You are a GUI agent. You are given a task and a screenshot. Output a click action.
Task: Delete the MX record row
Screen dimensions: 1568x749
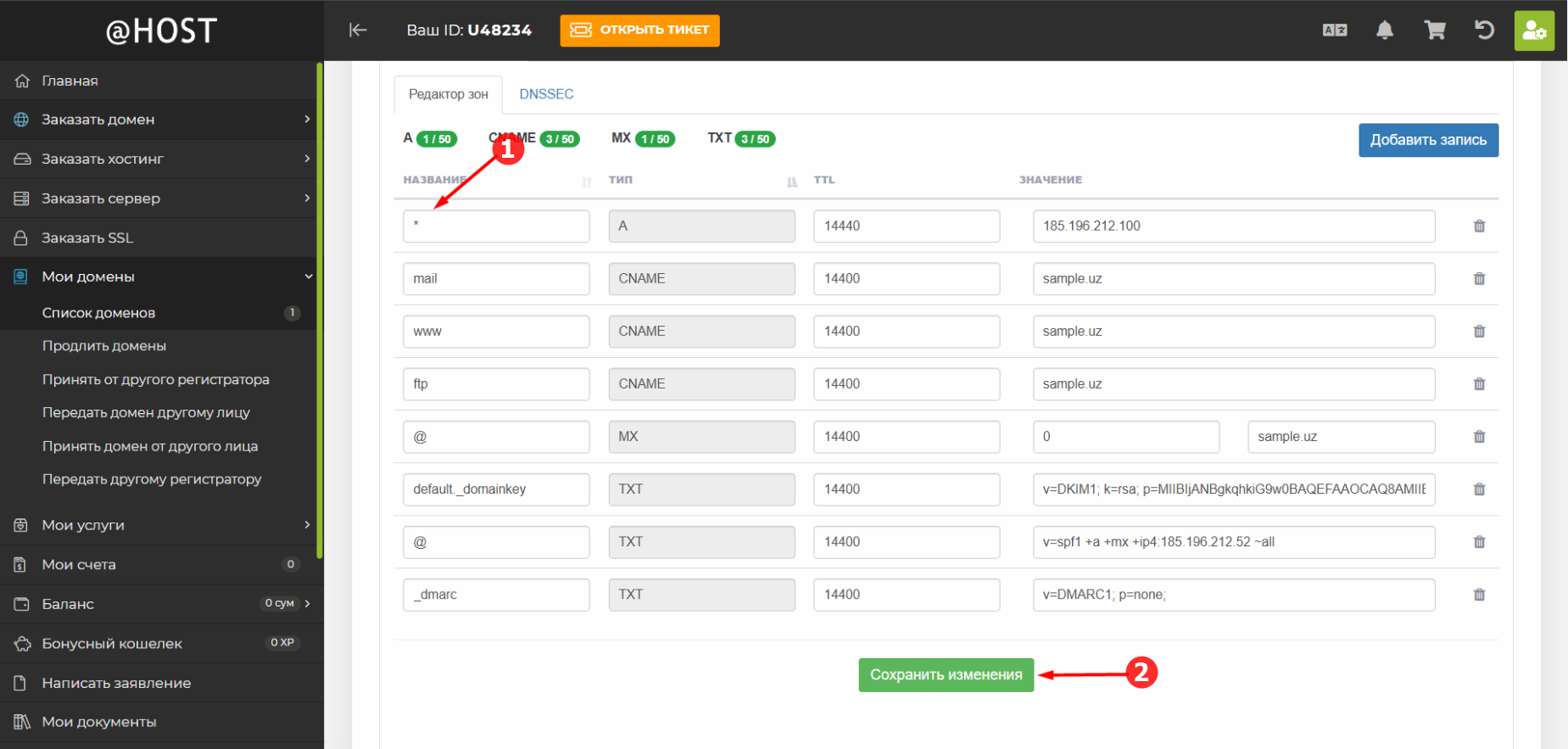[1479, 437]
